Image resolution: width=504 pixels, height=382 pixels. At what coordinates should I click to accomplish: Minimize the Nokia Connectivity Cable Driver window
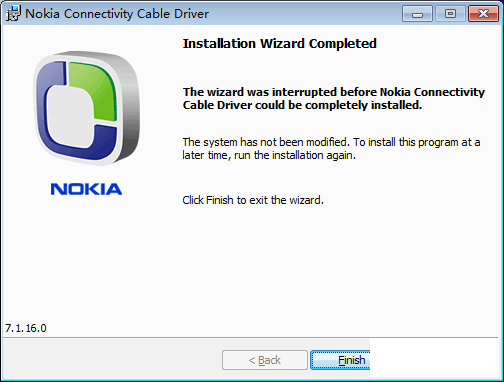point(417,14)
